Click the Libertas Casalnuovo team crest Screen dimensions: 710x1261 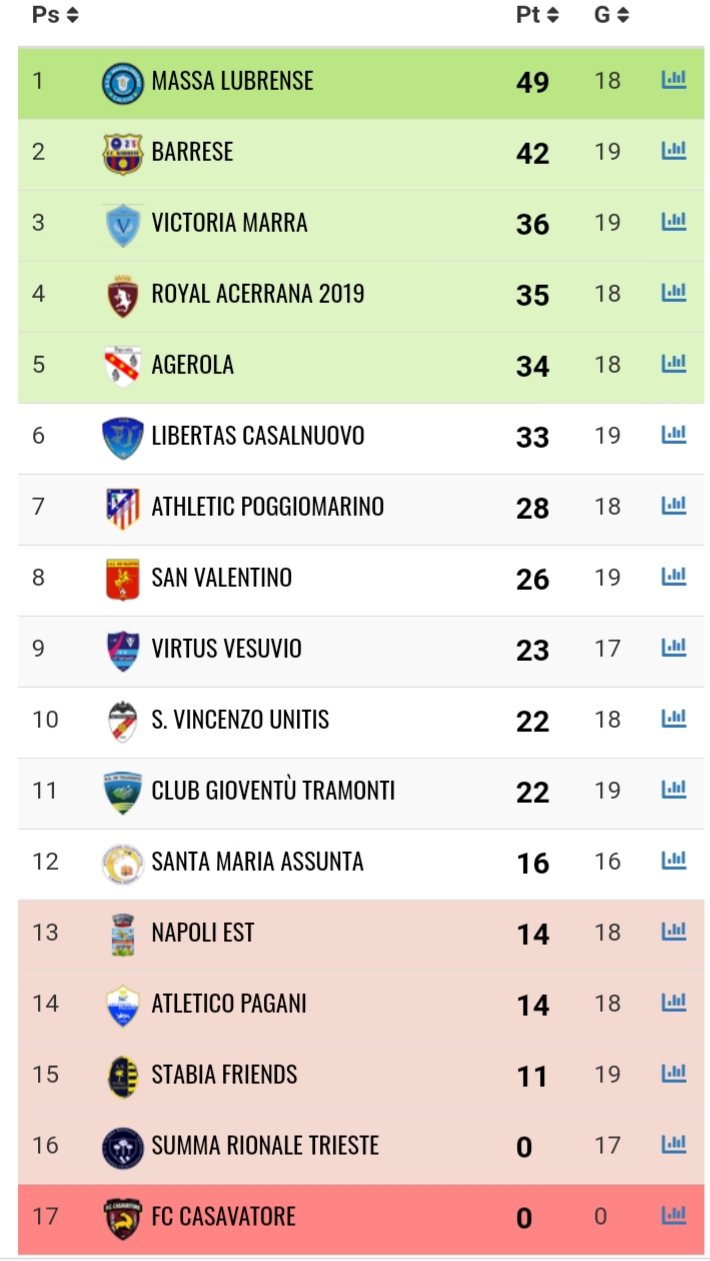(x=123, y=437)
